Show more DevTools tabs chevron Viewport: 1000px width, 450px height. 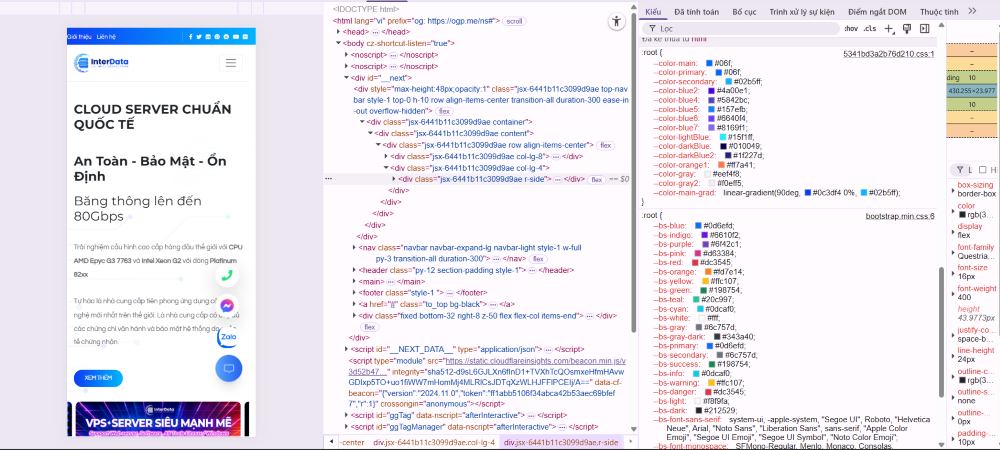click(x=973, y=11)
